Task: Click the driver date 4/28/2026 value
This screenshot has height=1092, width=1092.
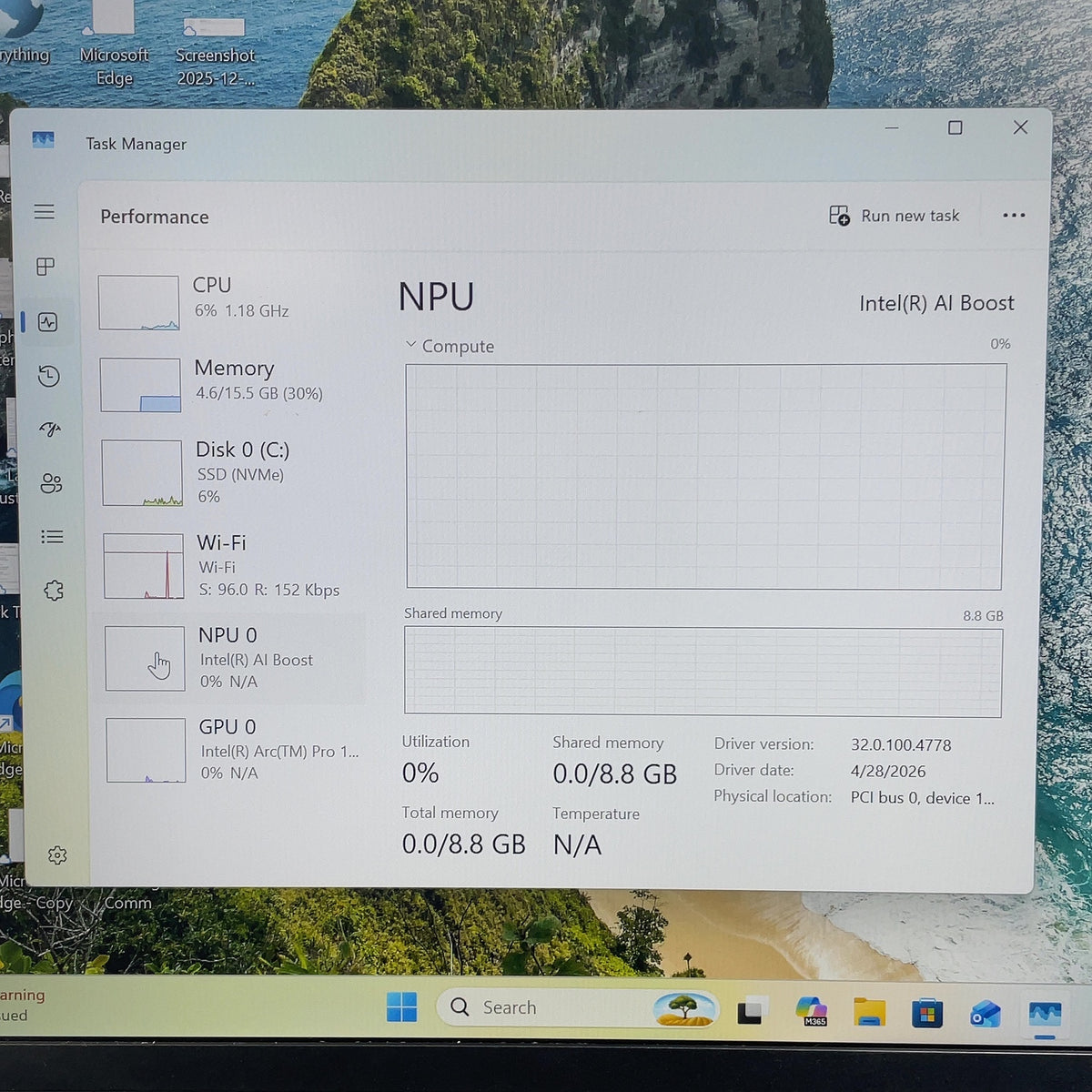Action: click(x=888, y=771)
